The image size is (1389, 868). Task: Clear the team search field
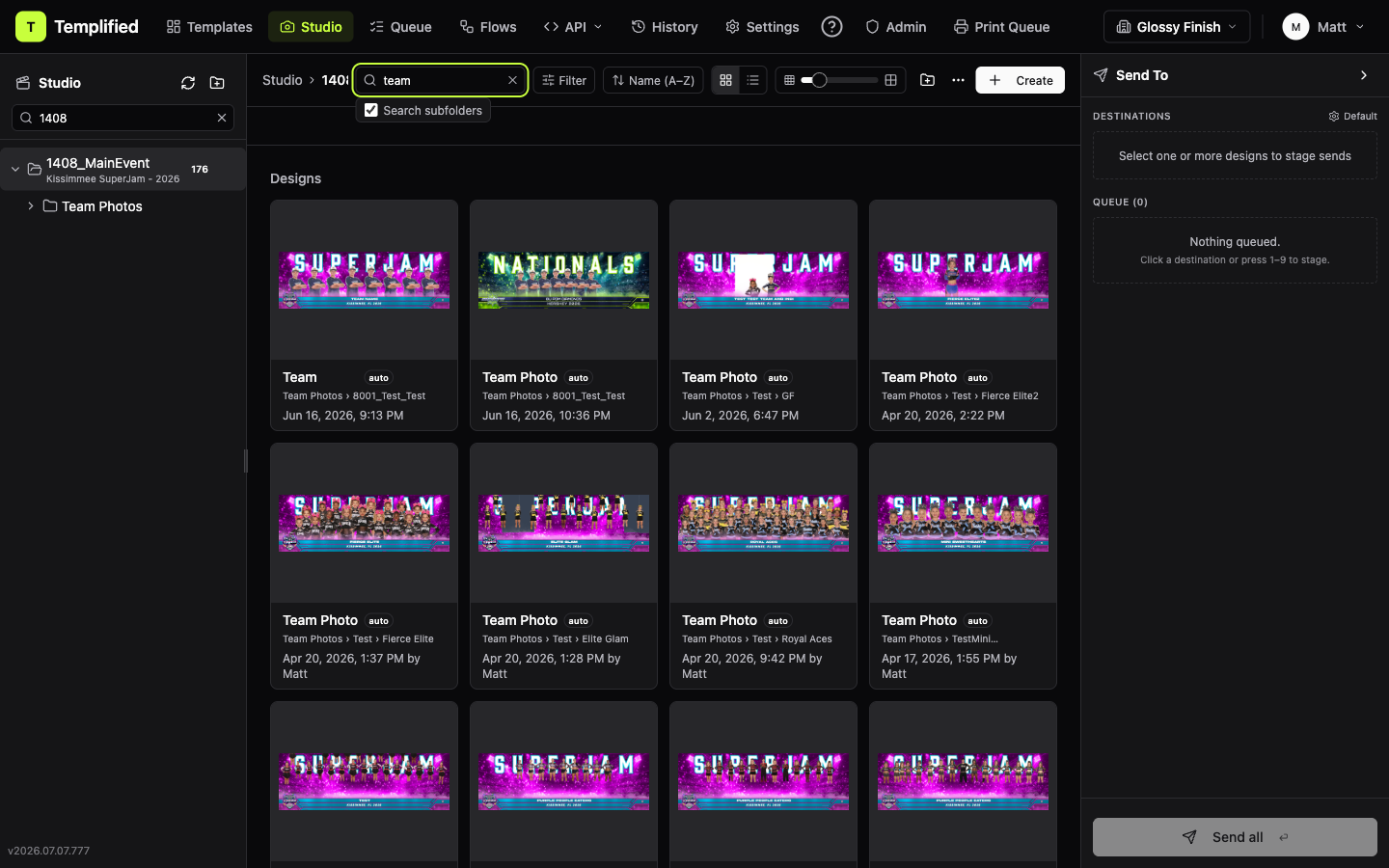click(512, 80)
